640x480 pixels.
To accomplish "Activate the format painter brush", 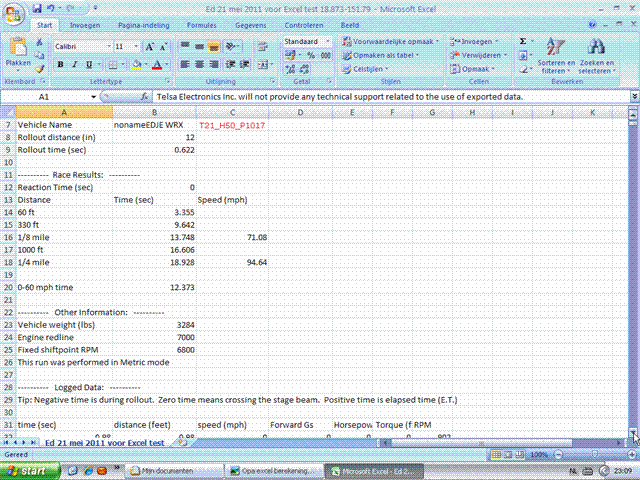I will (39, 69).
